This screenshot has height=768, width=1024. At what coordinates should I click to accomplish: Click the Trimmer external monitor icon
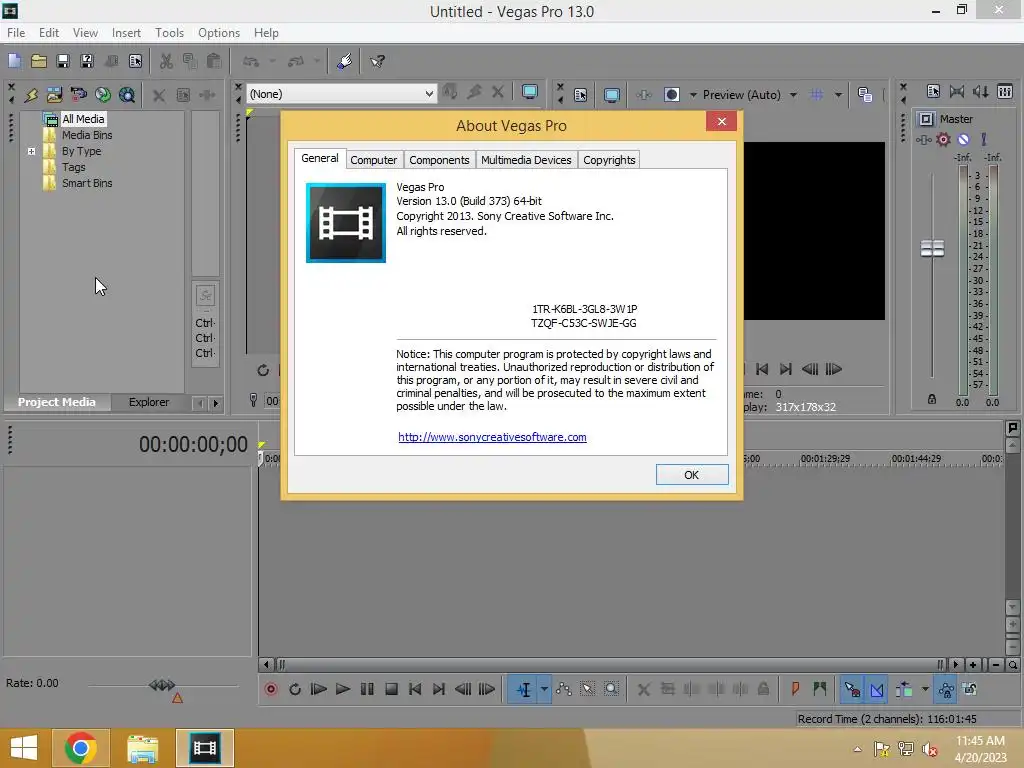pyautogui.click(x=530, y=92)
